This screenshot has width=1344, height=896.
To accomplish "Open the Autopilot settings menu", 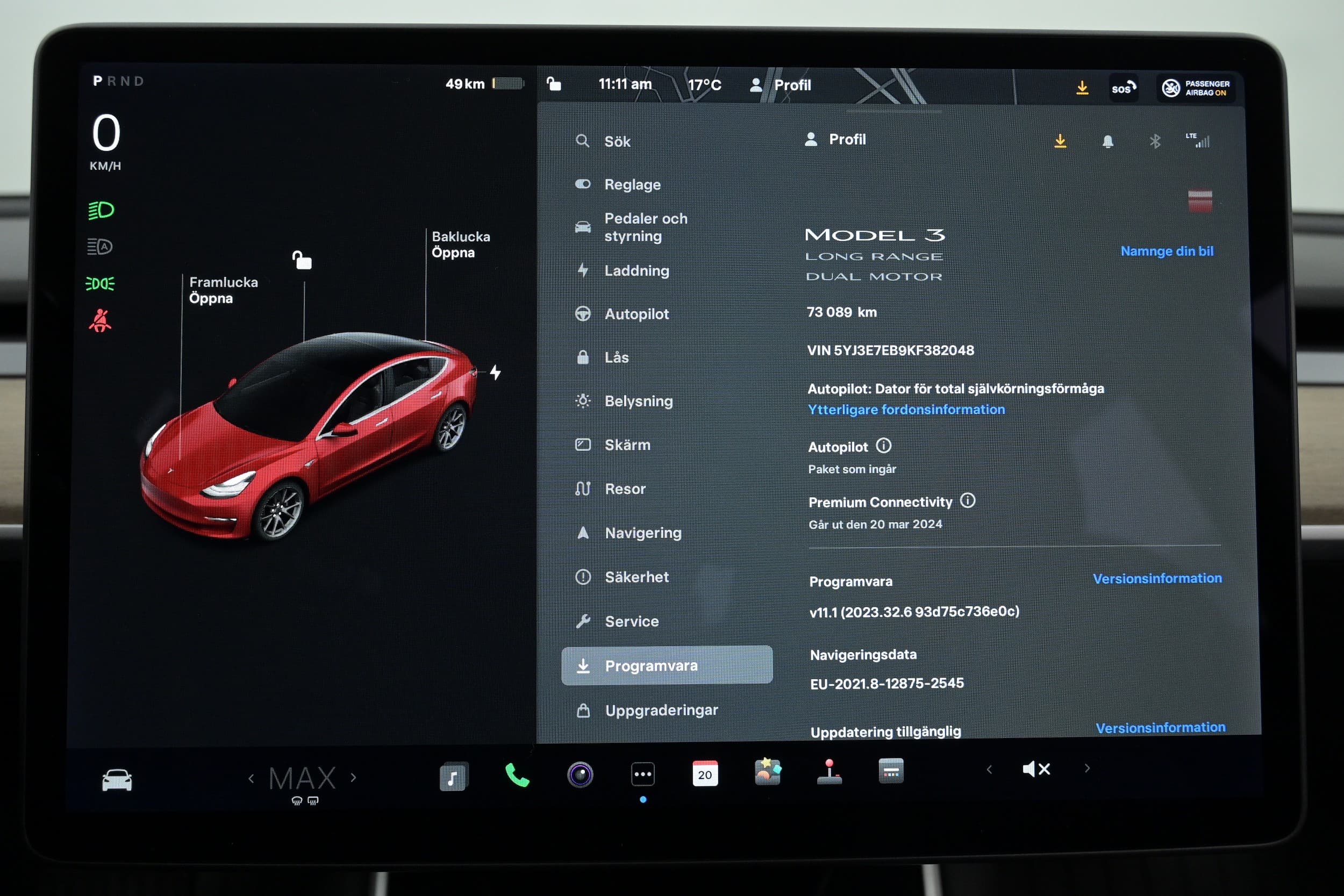I will pos(621,314).
